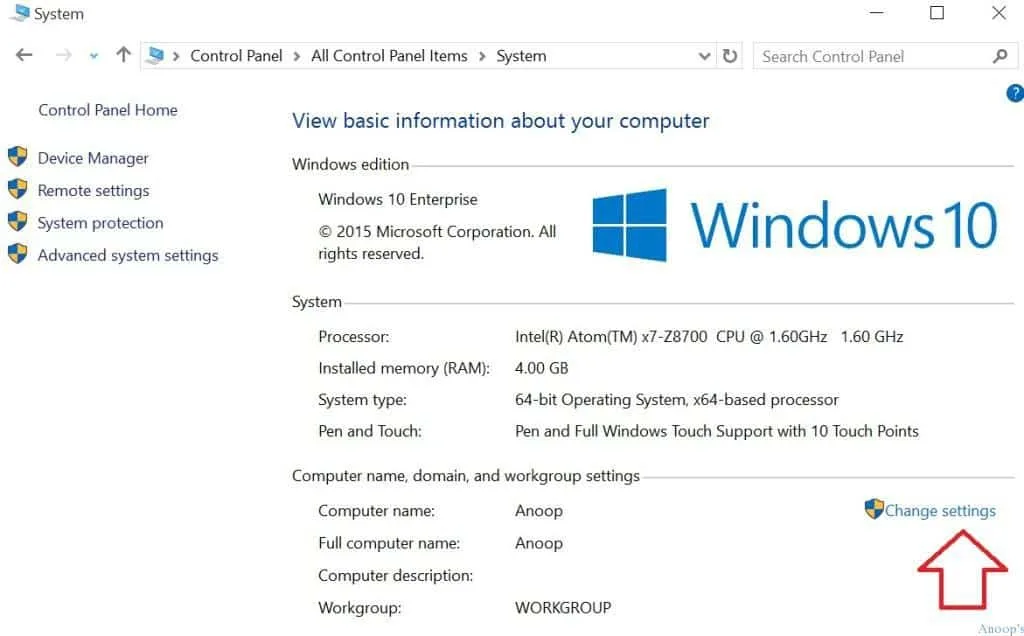This screenshot has width=1024, height=636.
Task: Go to Control Panel Home
Action: (107, 110)
